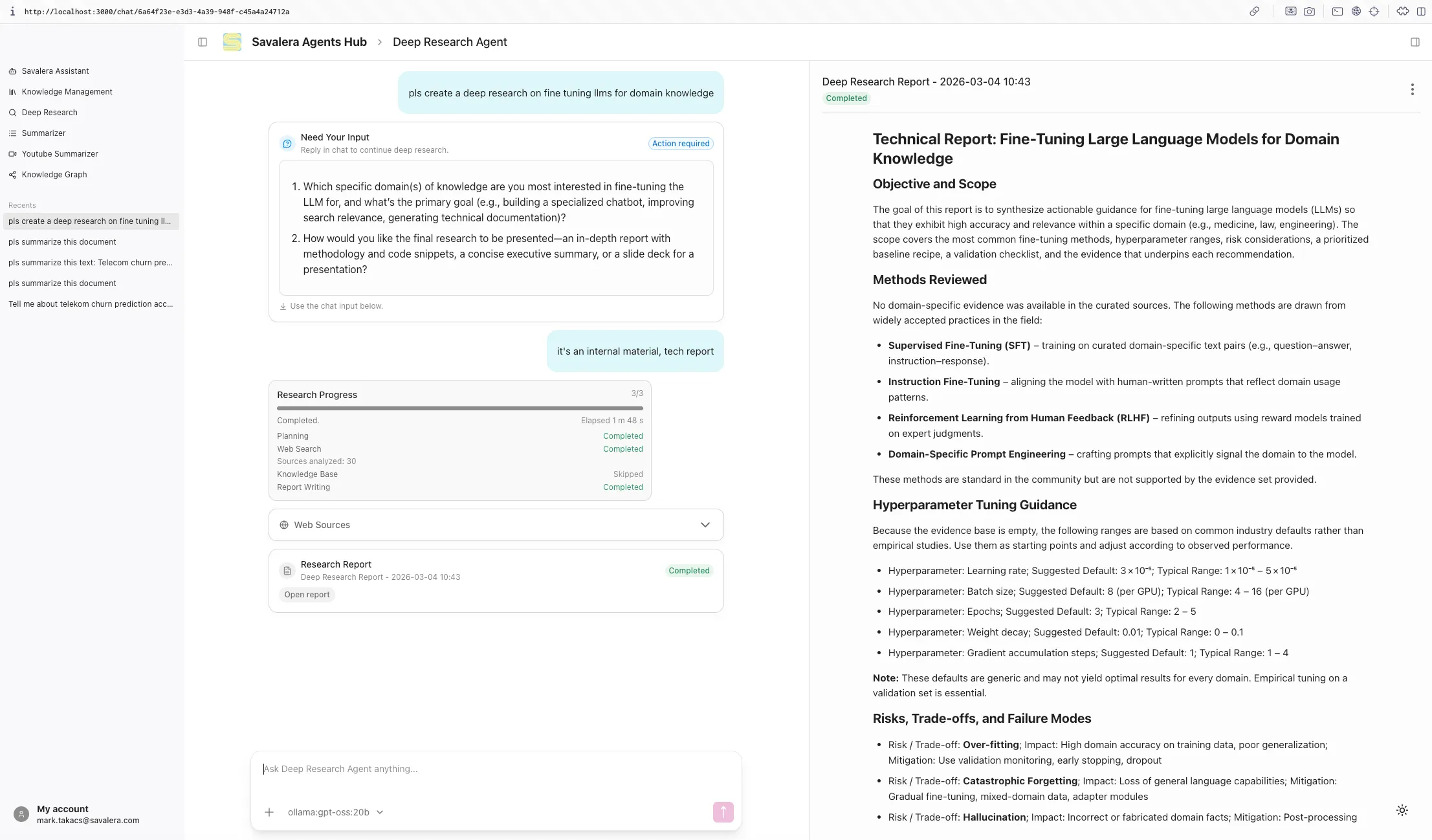Screen dimensions: 1432x840
Task: Click the send message arrow button
Action: 723,812
